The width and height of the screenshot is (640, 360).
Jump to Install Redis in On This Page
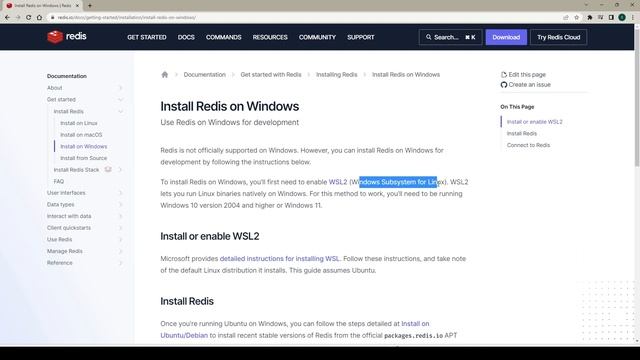click(x=522, y=133)
